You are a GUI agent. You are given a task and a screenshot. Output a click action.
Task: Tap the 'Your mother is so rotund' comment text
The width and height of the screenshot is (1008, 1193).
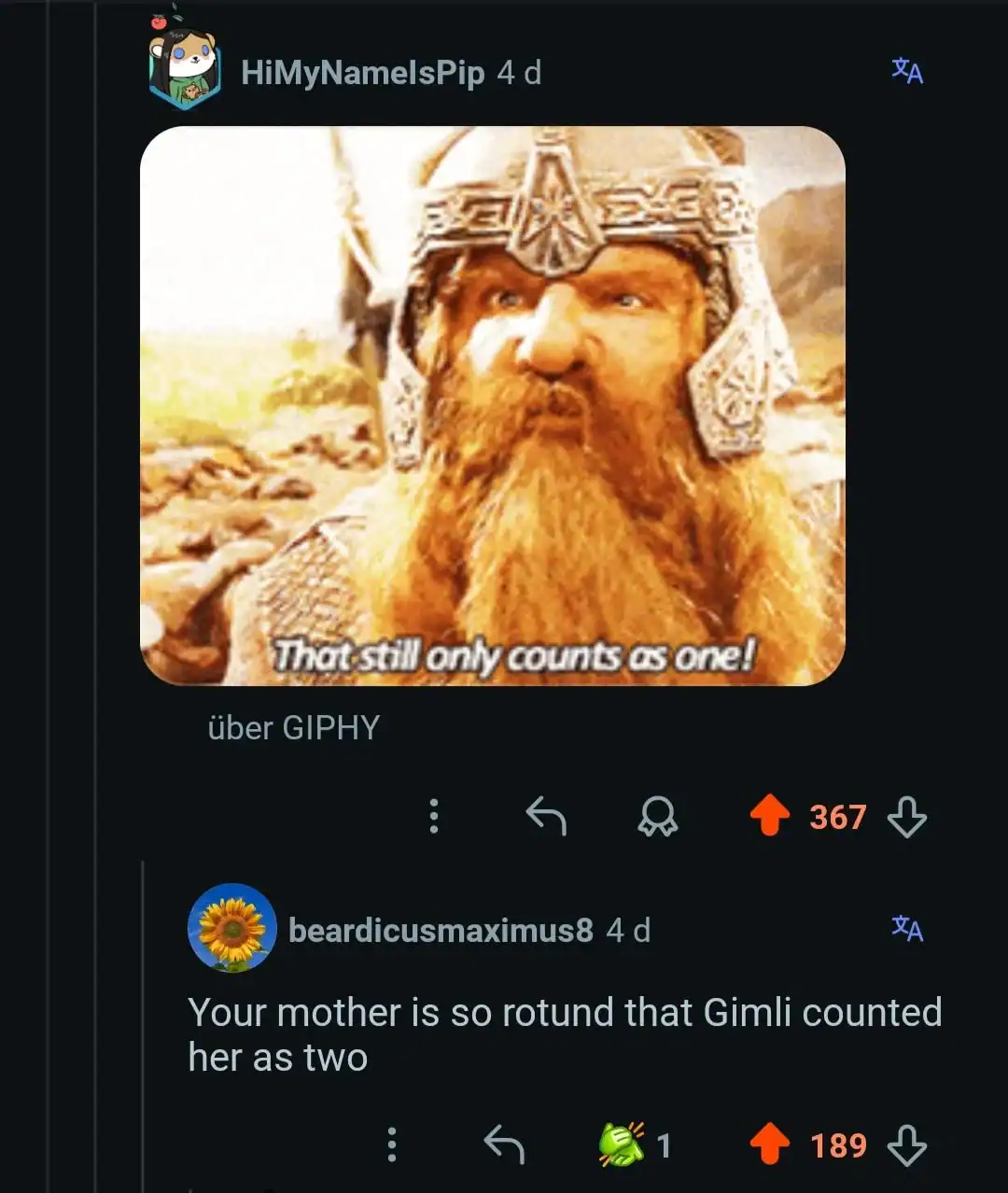(564, 1034)
